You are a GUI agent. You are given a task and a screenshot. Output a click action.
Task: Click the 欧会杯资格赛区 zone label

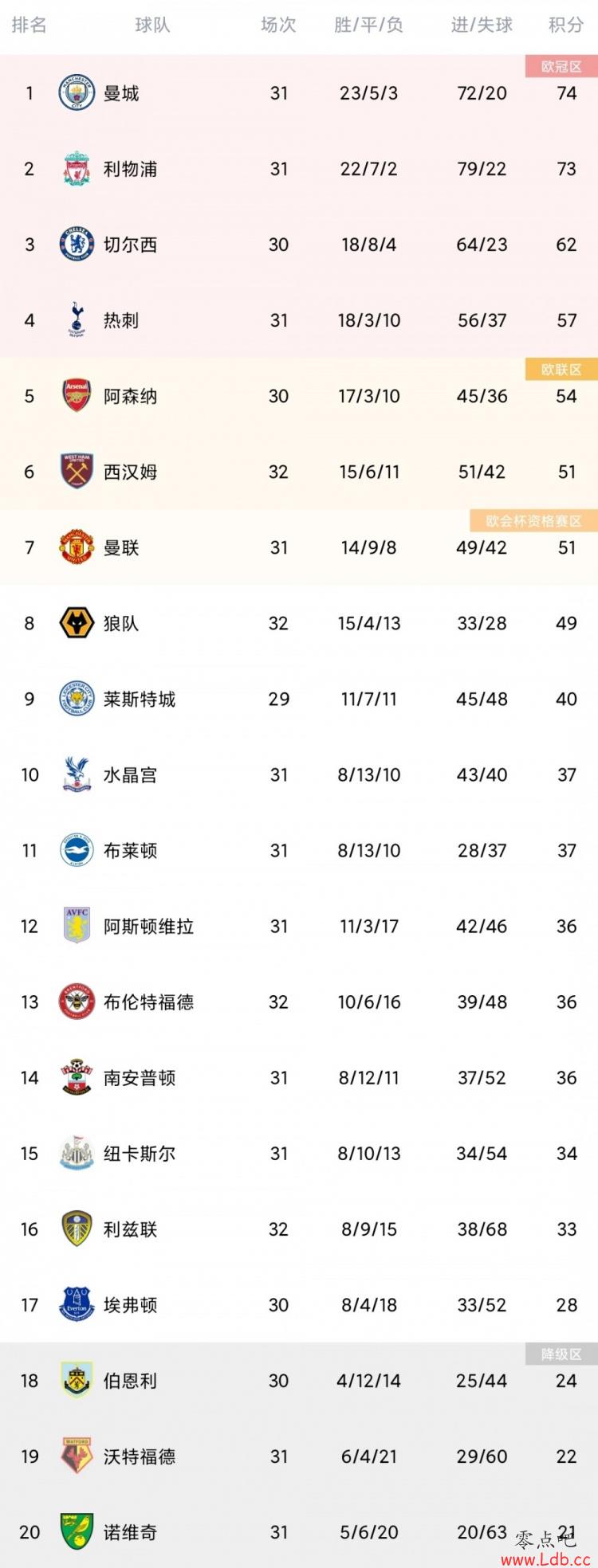coord(534,521)
